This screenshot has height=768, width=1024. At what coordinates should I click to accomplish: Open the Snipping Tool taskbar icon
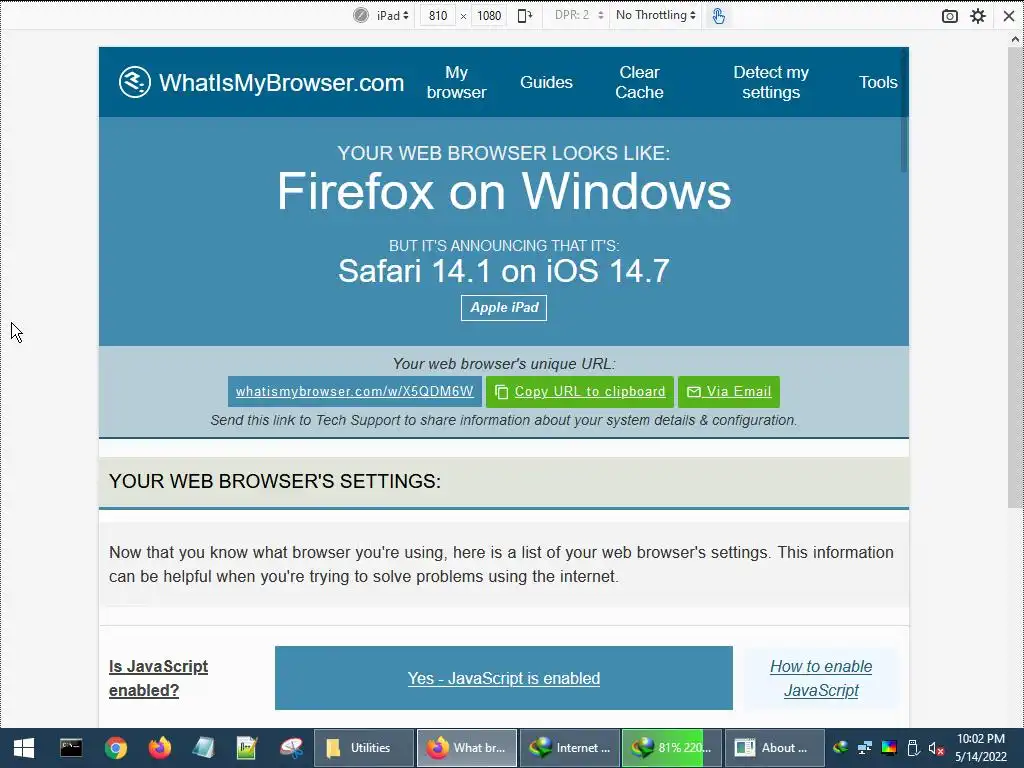point(291,748)
